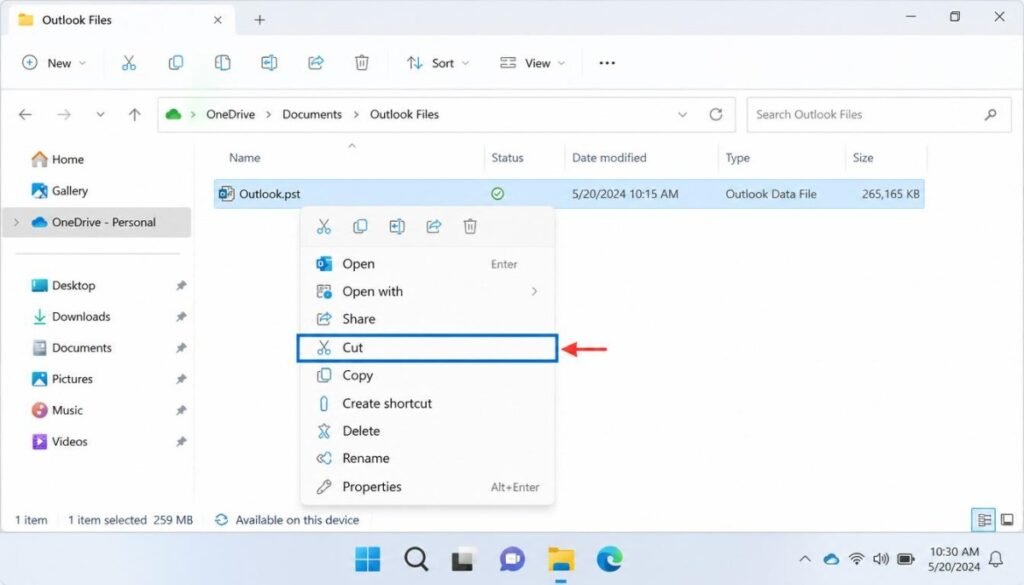Select Create shortcut menu entry
This screenshot has height=585, width=1024.
coord(427,403)
